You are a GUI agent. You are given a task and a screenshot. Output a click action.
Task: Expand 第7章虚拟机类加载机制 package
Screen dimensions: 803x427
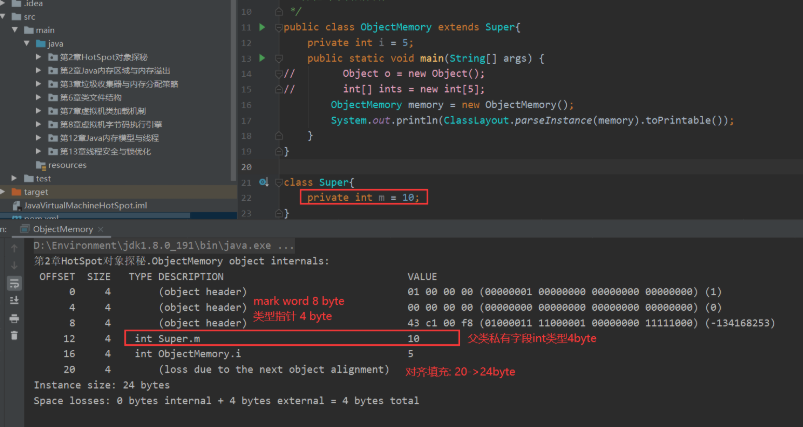point(38,111)
